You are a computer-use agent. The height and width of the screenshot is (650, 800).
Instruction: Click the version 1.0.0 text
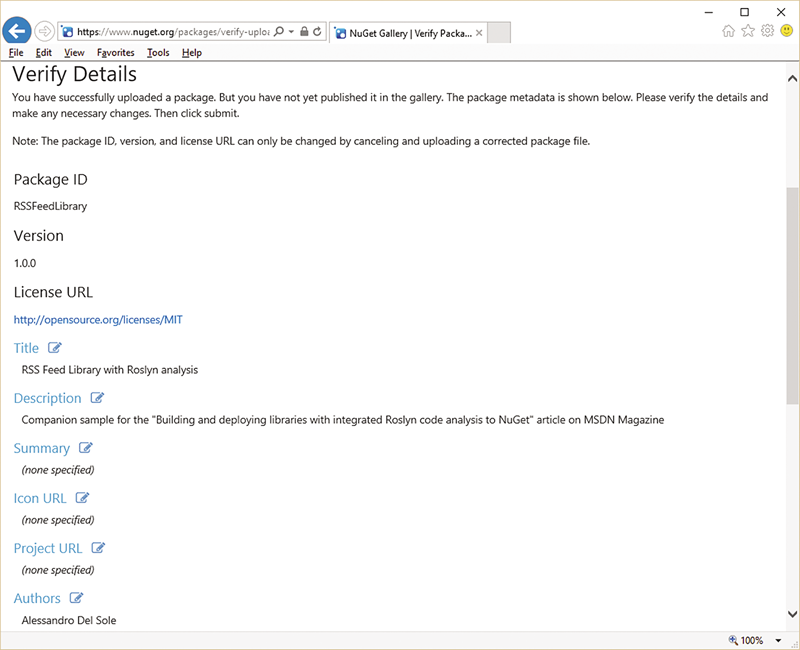(25, 263)
